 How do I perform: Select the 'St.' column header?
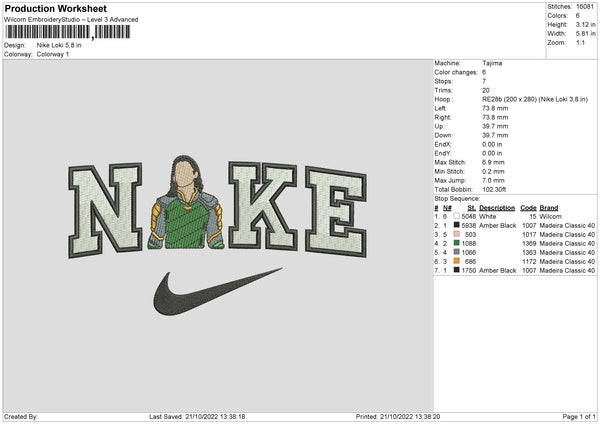tap(471, 208)
